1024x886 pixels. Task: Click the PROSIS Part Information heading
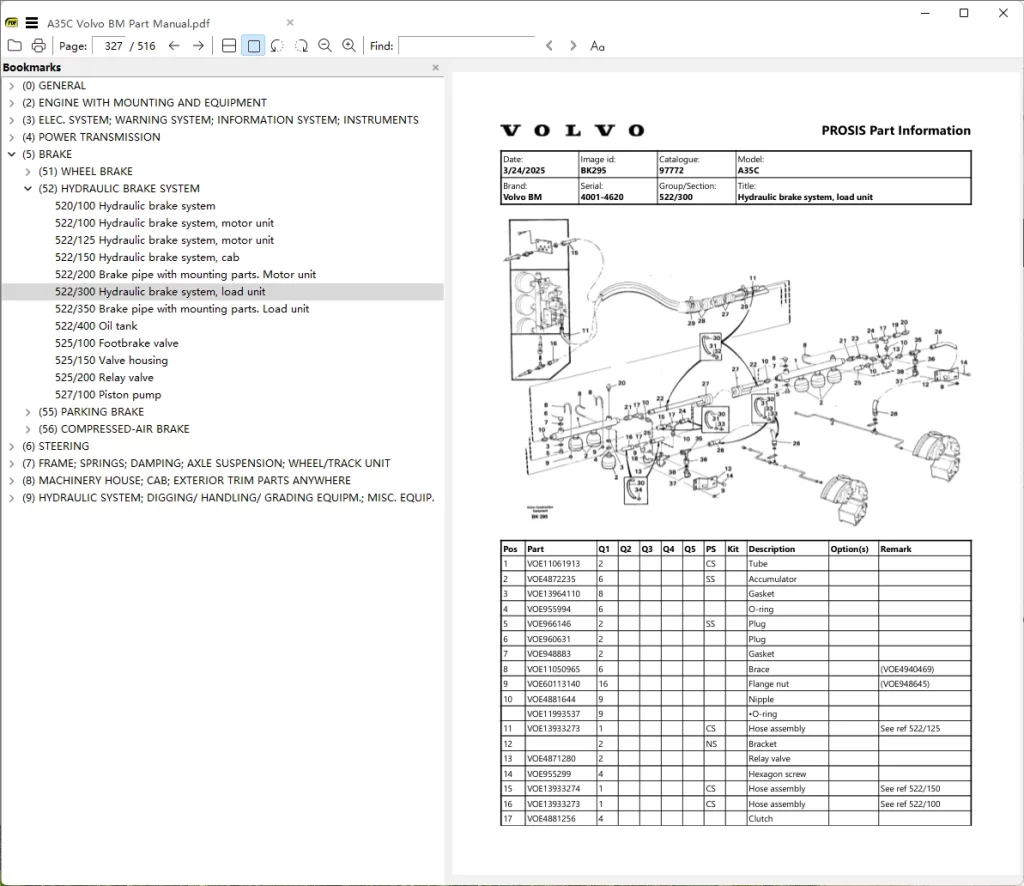(896, 131)
